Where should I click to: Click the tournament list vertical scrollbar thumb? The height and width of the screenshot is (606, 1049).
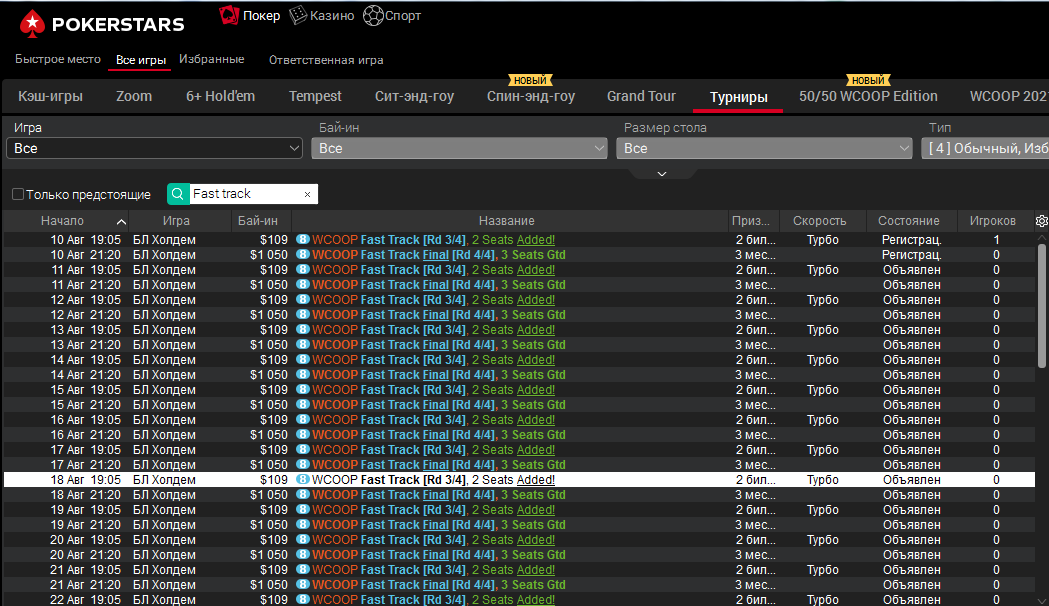tap(1042, 306)
